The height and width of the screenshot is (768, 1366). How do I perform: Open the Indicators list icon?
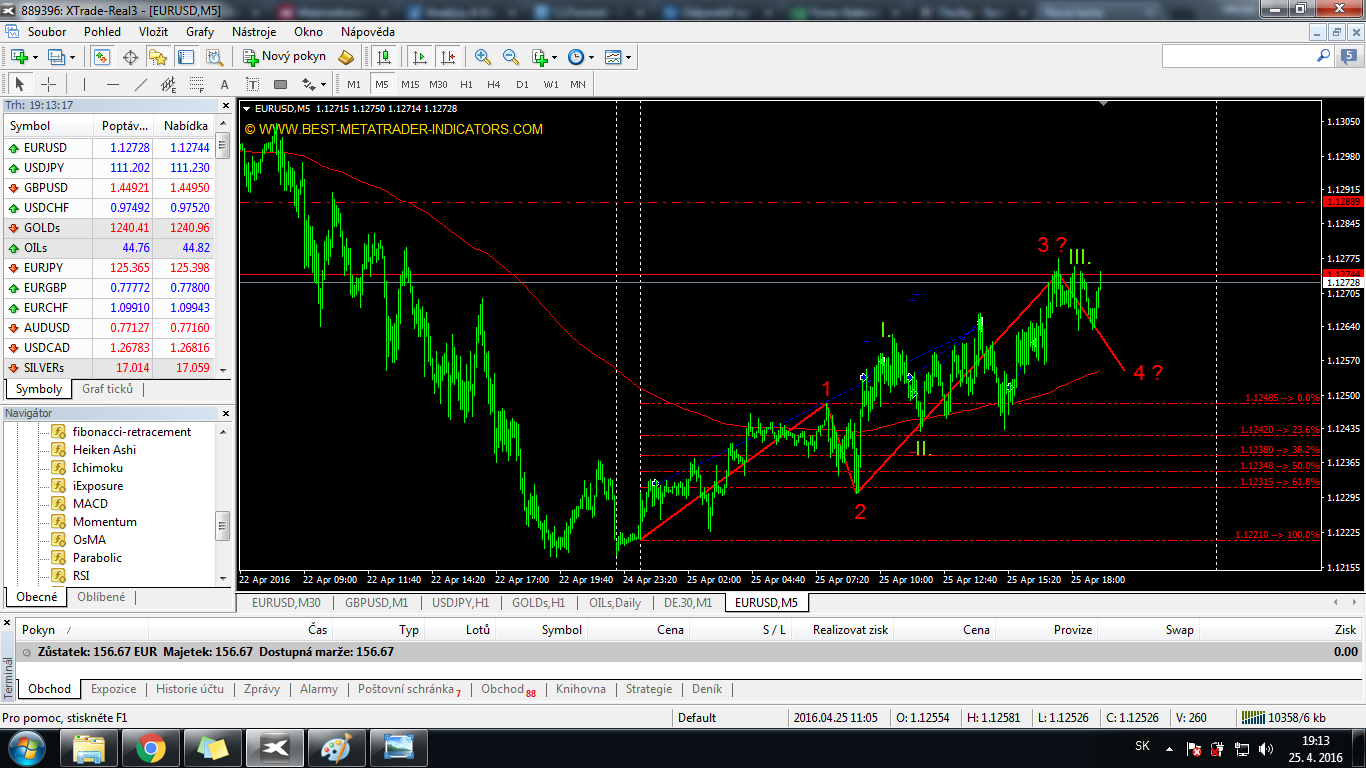point(539,57)
